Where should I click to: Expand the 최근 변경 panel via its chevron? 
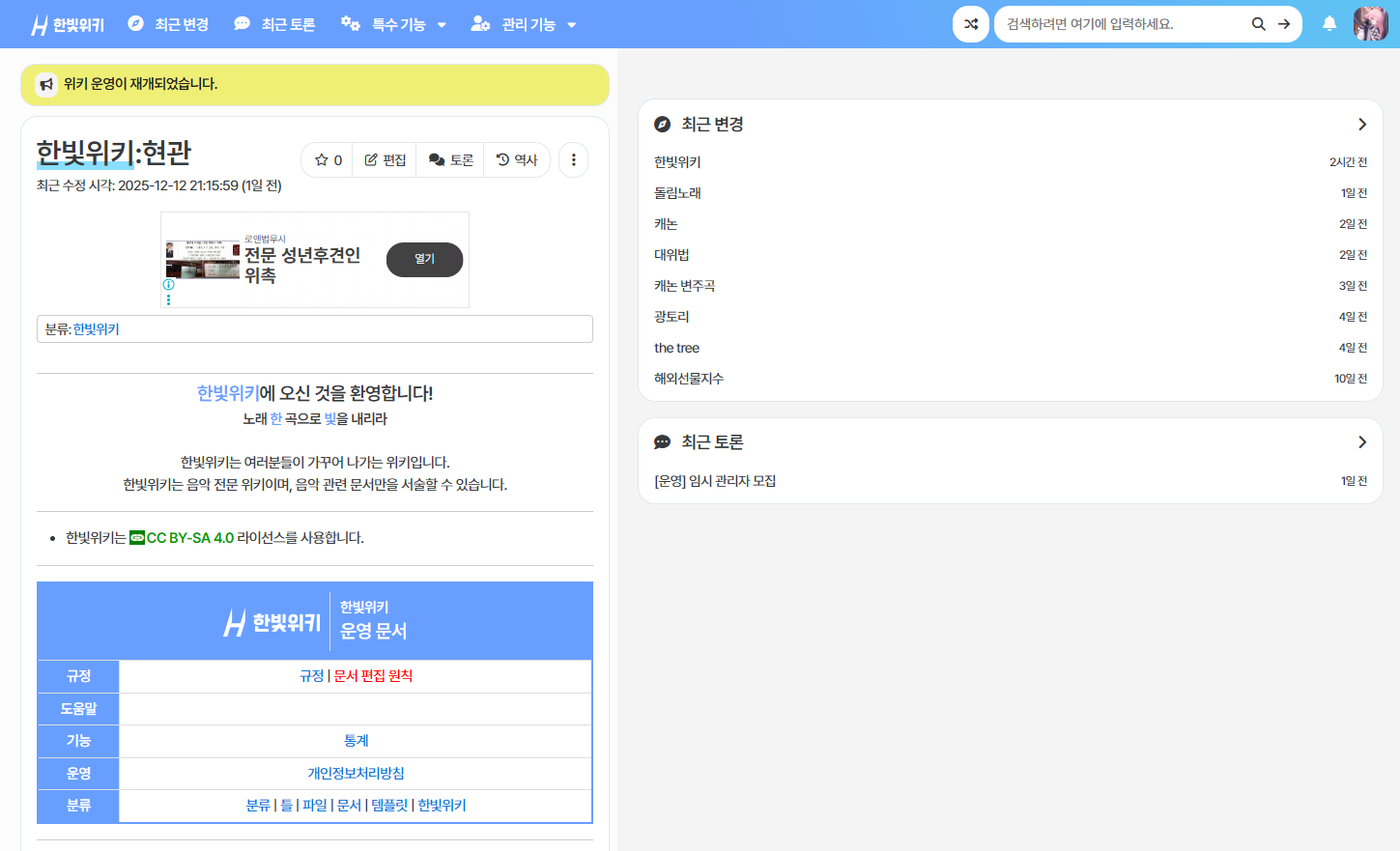point(1361,124)
